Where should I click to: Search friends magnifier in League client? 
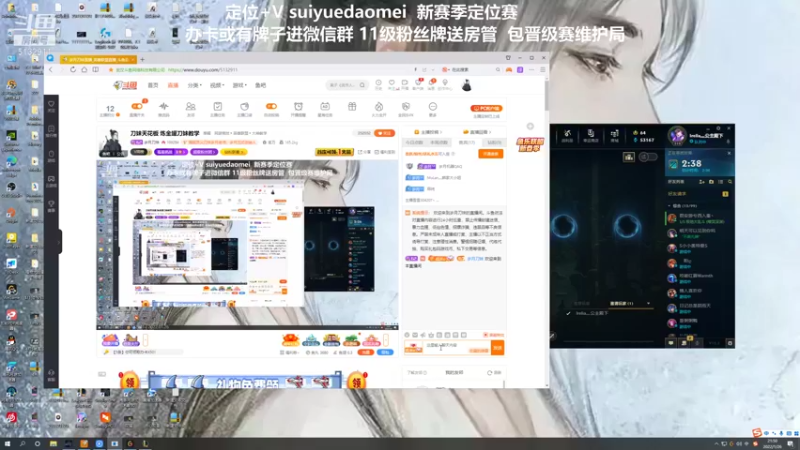(730, 182)
